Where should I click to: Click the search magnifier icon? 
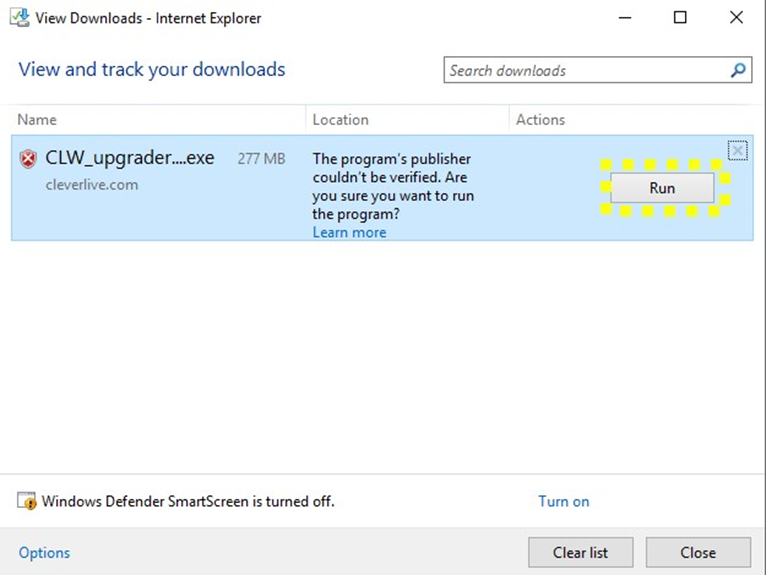coord(738,70)
